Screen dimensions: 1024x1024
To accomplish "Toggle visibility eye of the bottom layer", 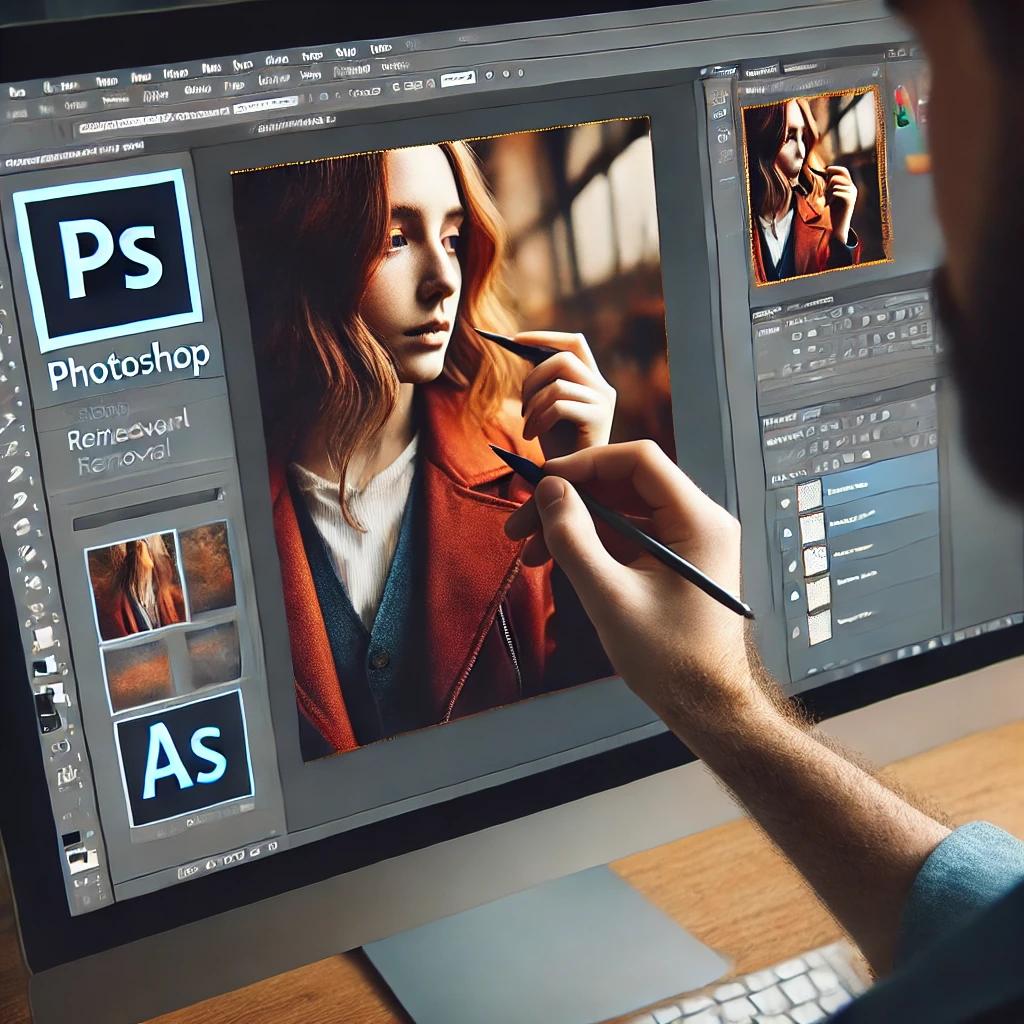I will [x=796, y=632].
